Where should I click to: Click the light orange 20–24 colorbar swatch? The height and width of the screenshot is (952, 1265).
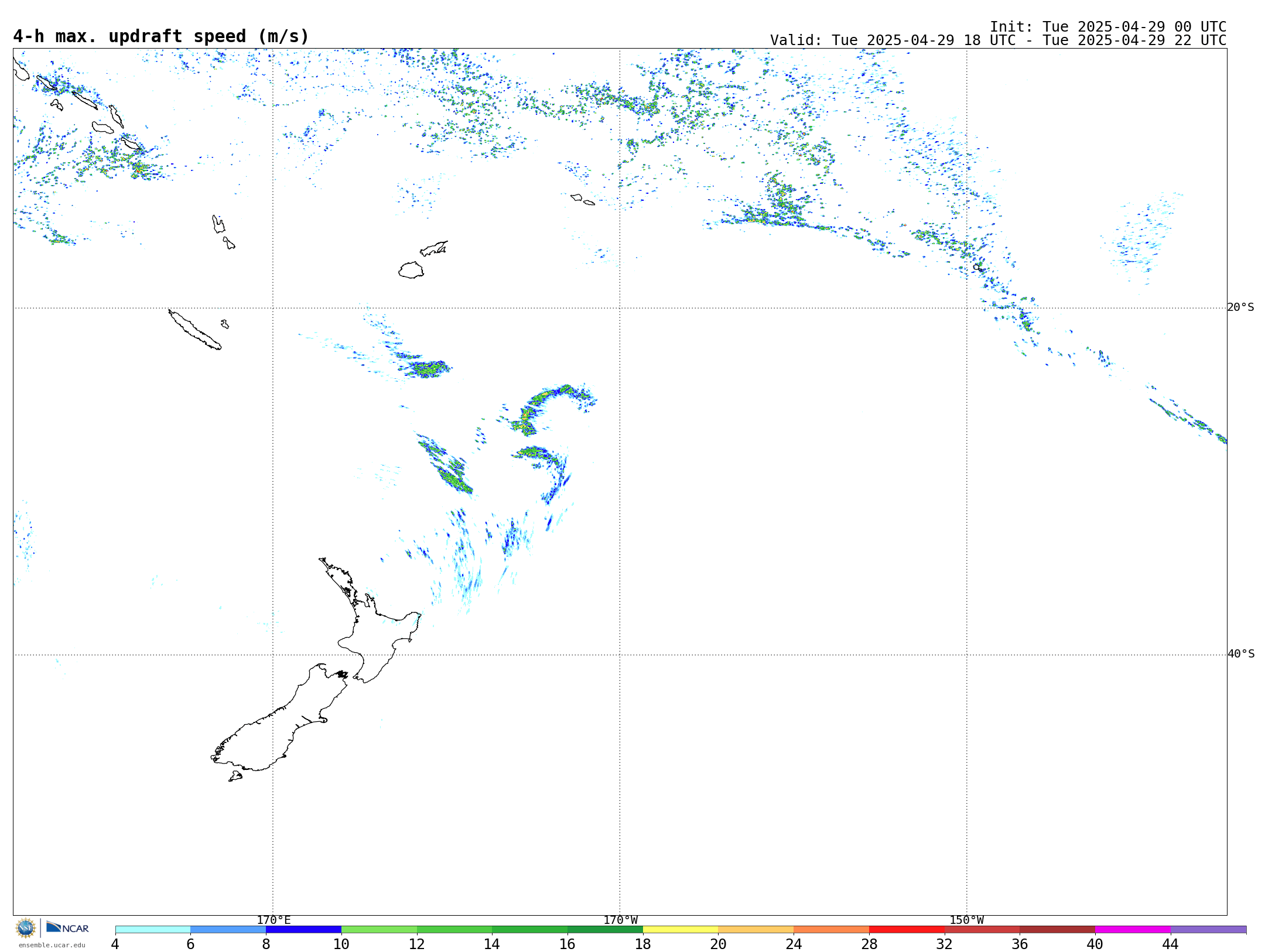point(756,930)
